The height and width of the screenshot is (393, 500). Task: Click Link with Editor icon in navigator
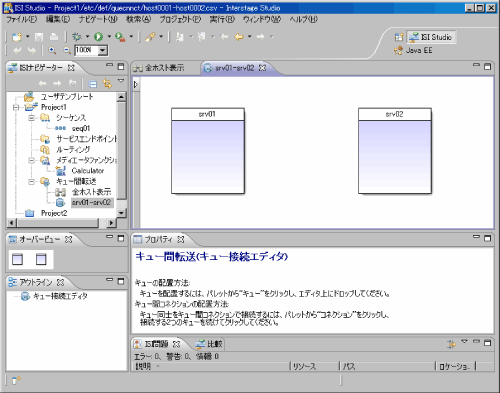tap(107, 83)
